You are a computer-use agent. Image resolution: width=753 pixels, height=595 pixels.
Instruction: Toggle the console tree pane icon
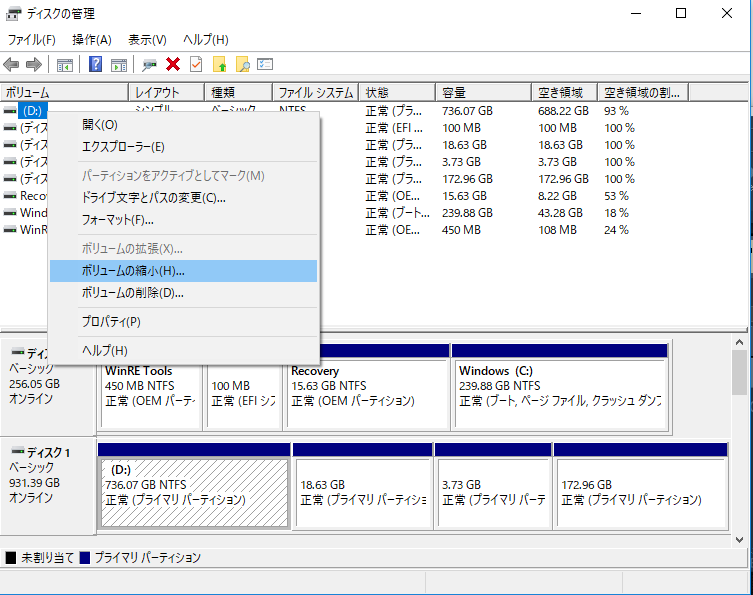pyautogui.click(x=65, y=64)
